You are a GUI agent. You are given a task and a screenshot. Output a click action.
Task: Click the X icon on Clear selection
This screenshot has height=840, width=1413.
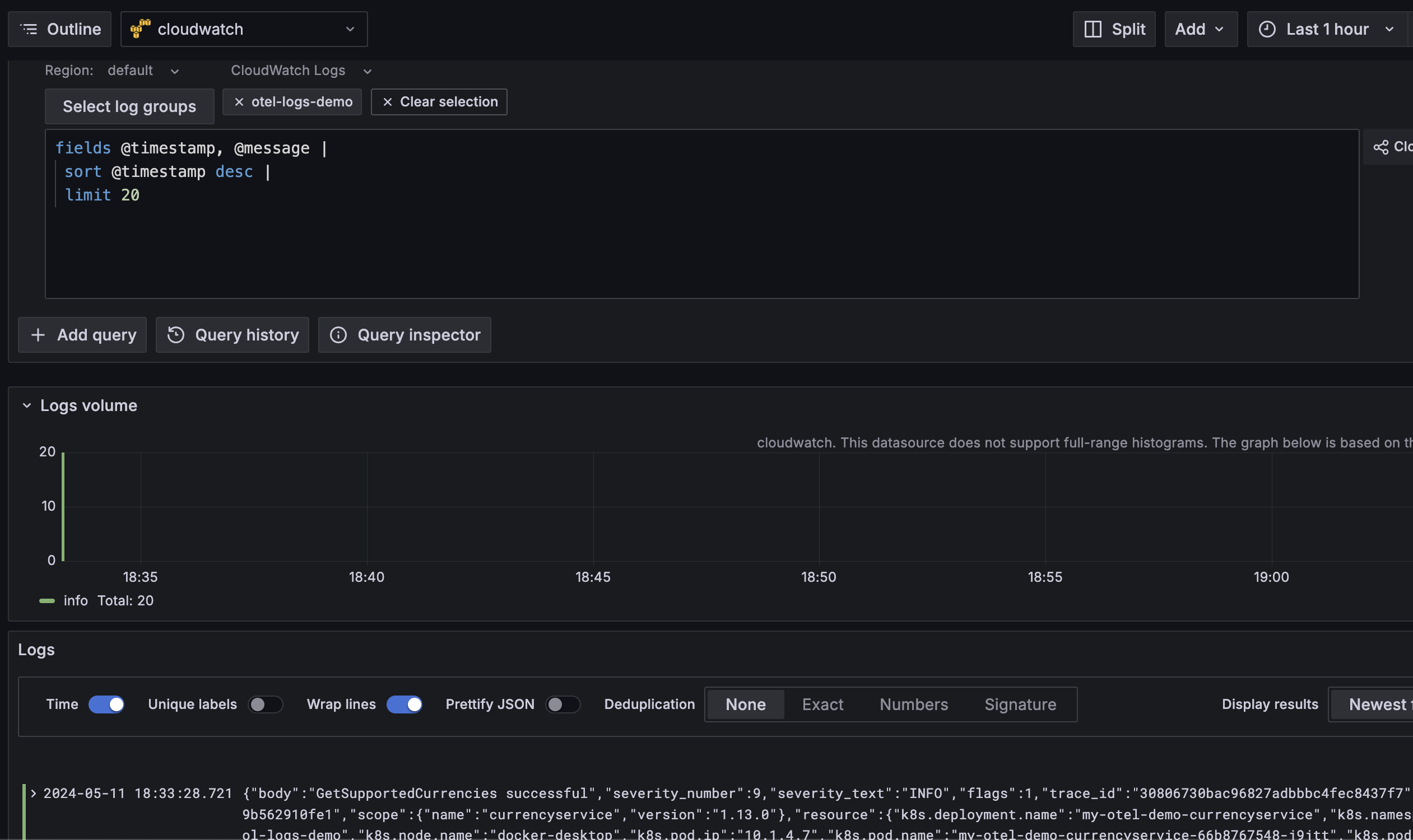point(388,102)
